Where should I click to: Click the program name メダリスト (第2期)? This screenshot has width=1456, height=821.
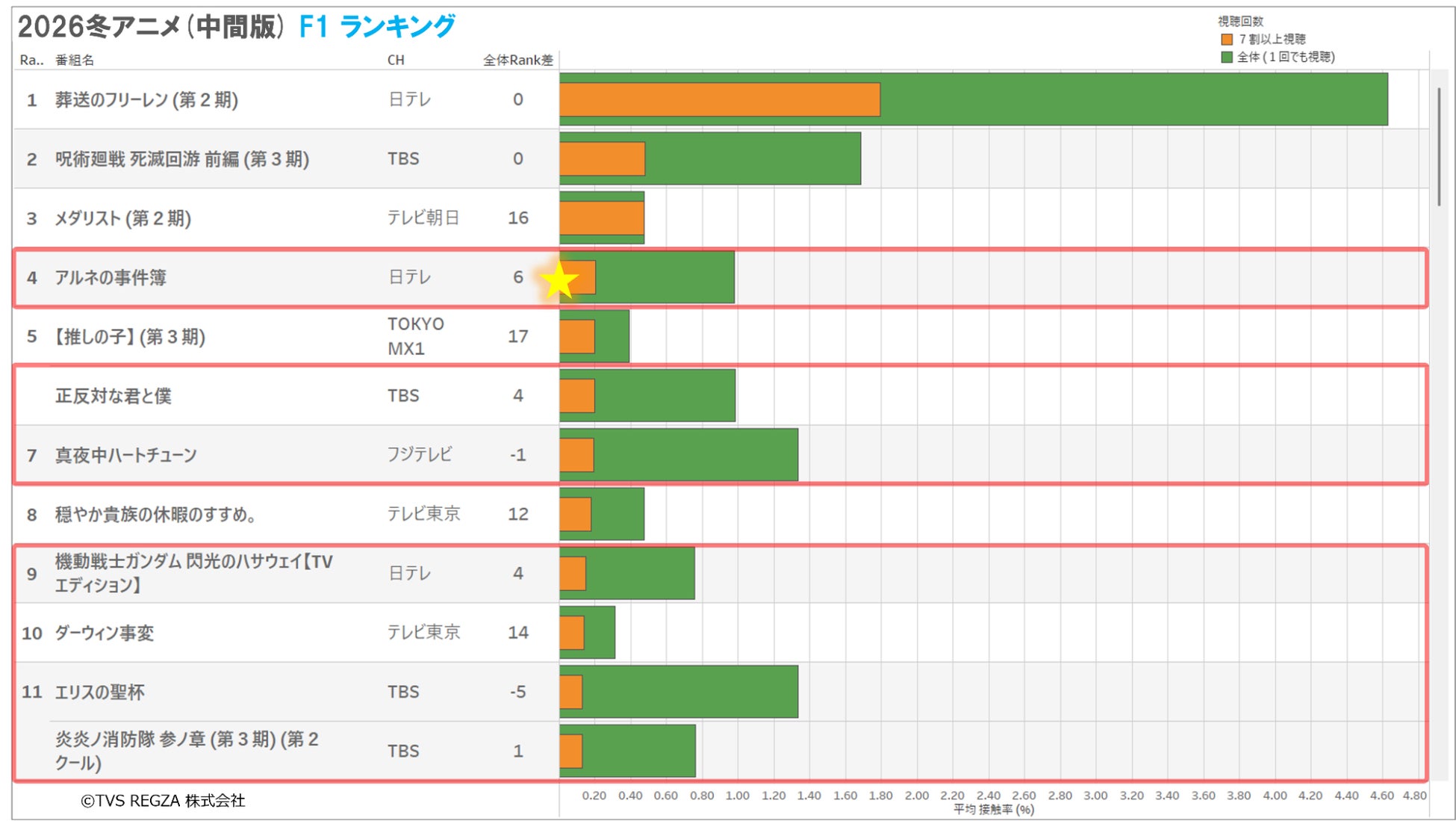tap(123, 218)
